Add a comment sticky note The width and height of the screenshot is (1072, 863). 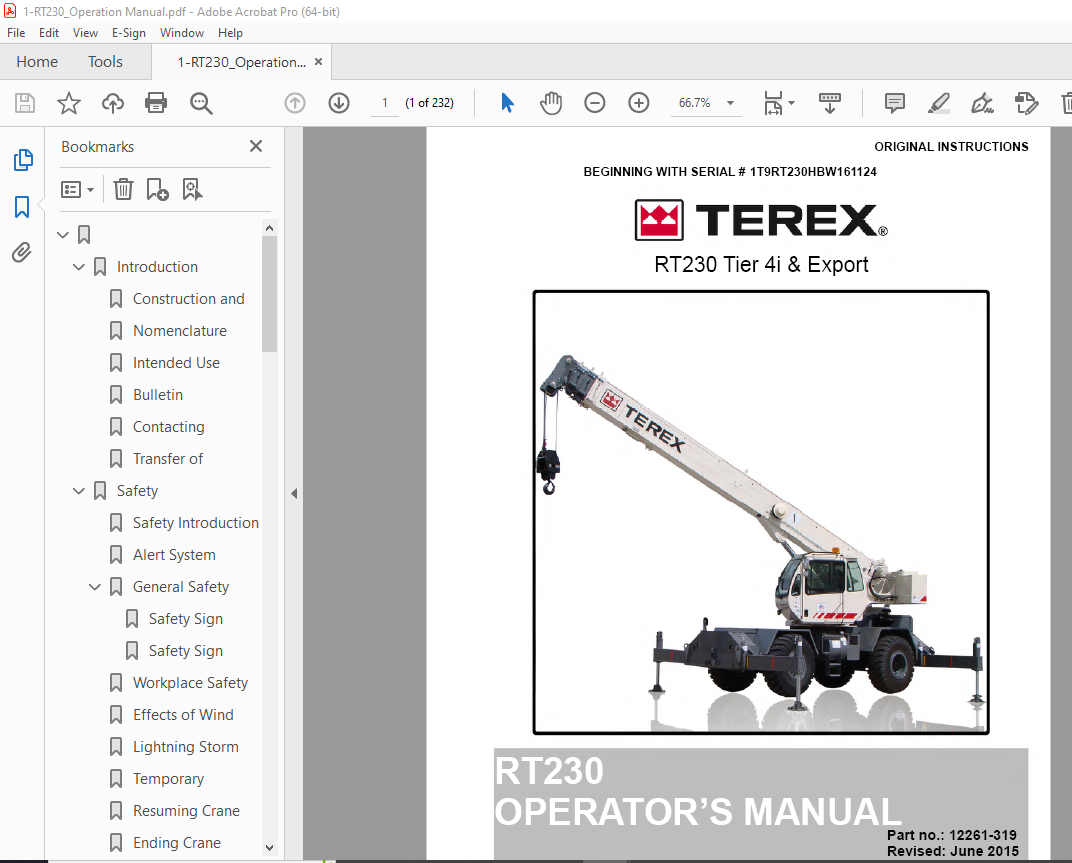894,103
